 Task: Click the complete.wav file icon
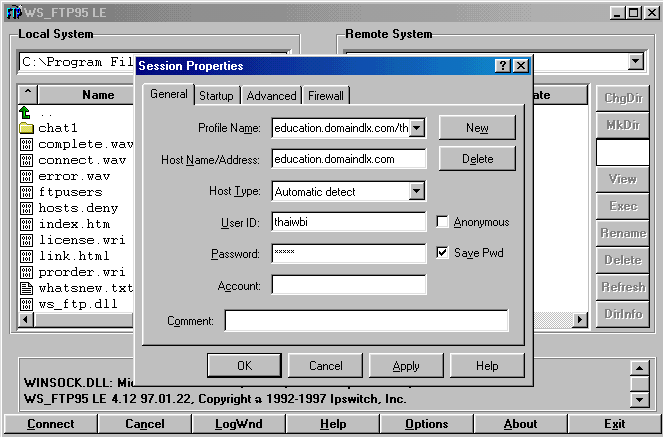[x=26, y=144]
